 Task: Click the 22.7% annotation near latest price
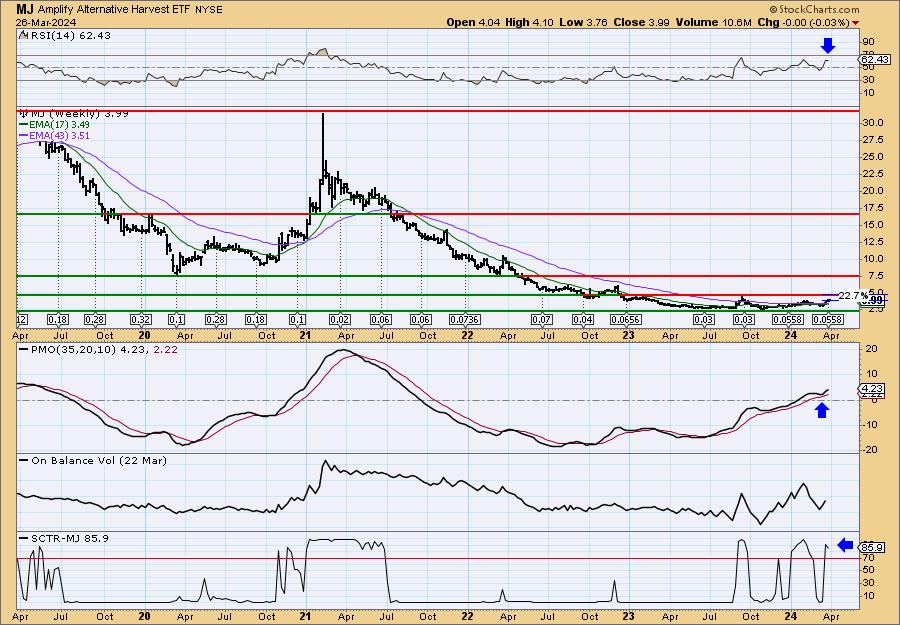click(854, 296)
